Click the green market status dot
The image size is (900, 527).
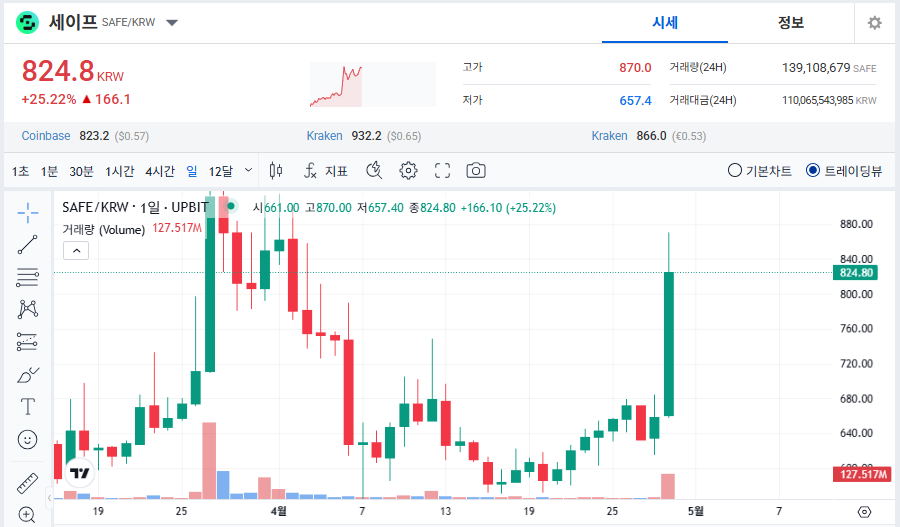231,206
